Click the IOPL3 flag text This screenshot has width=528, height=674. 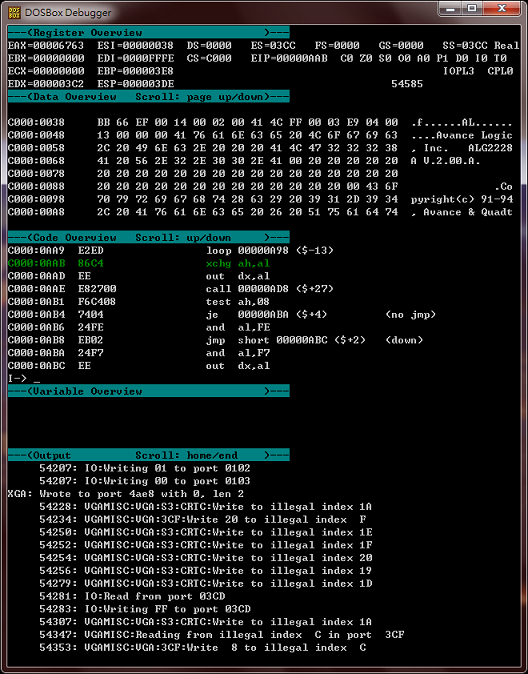(458, 71)
